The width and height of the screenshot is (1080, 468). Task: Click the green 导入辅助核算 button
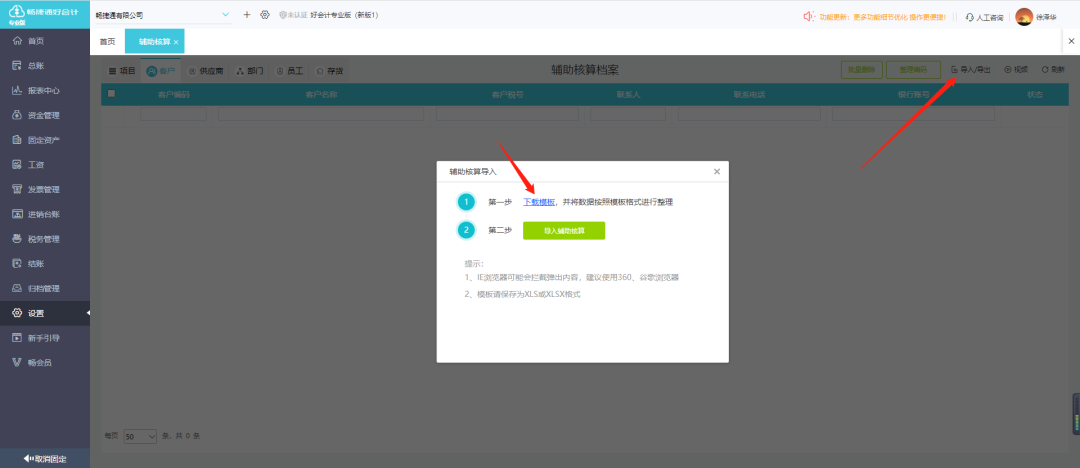[x=564, y=231]
